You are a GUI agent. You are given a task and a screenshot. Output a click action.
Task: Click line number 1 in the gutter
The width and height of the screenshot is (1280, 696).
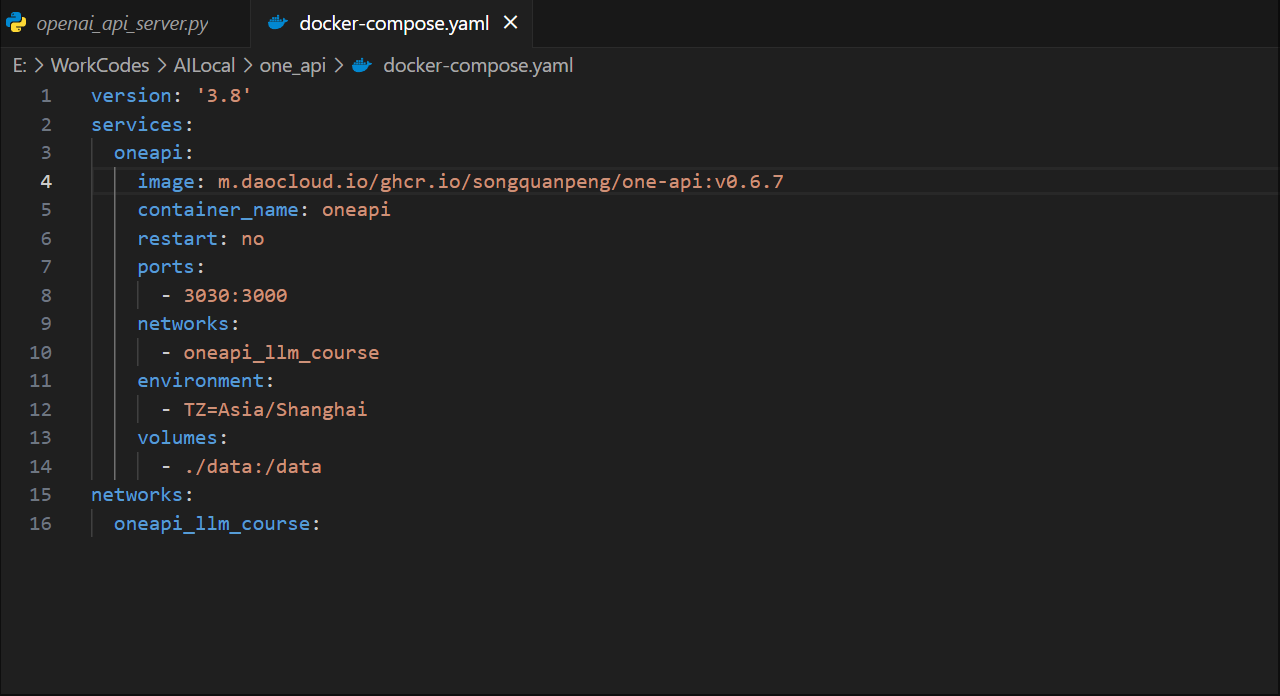click(x=46, y=96)
